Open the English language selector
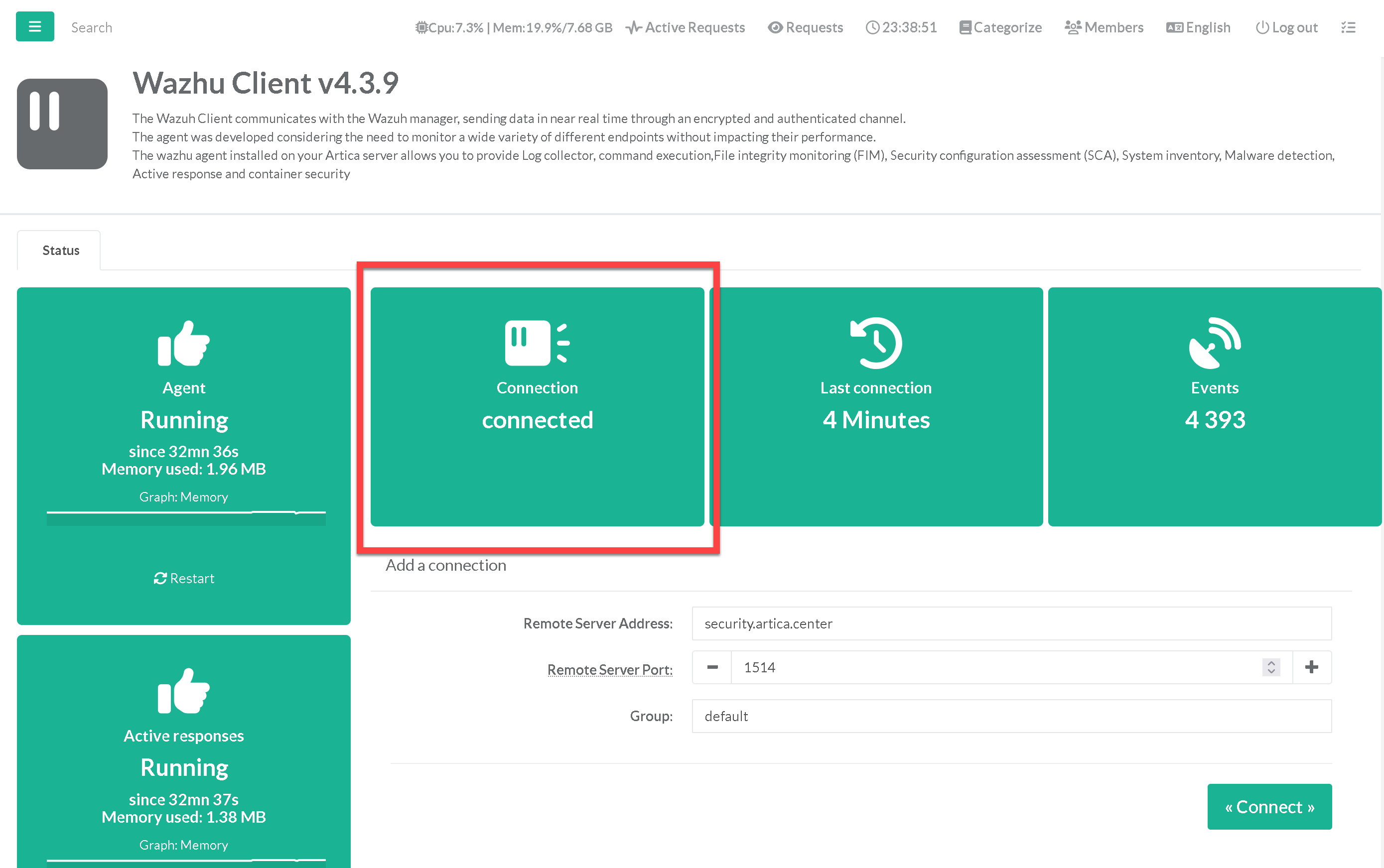 1199,27
